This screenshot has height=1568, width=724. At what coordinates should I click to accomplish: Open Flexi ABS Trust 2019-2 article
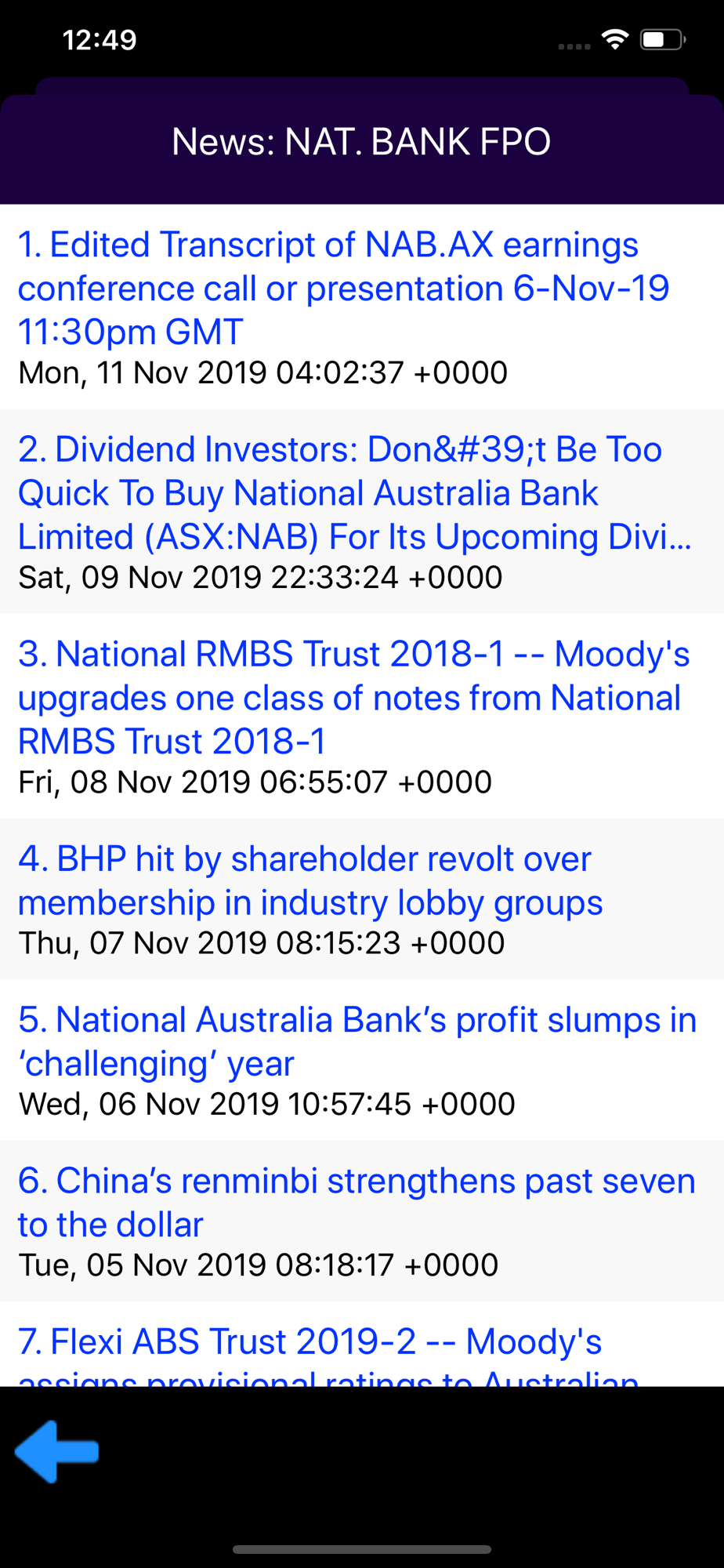[362, 1344]
